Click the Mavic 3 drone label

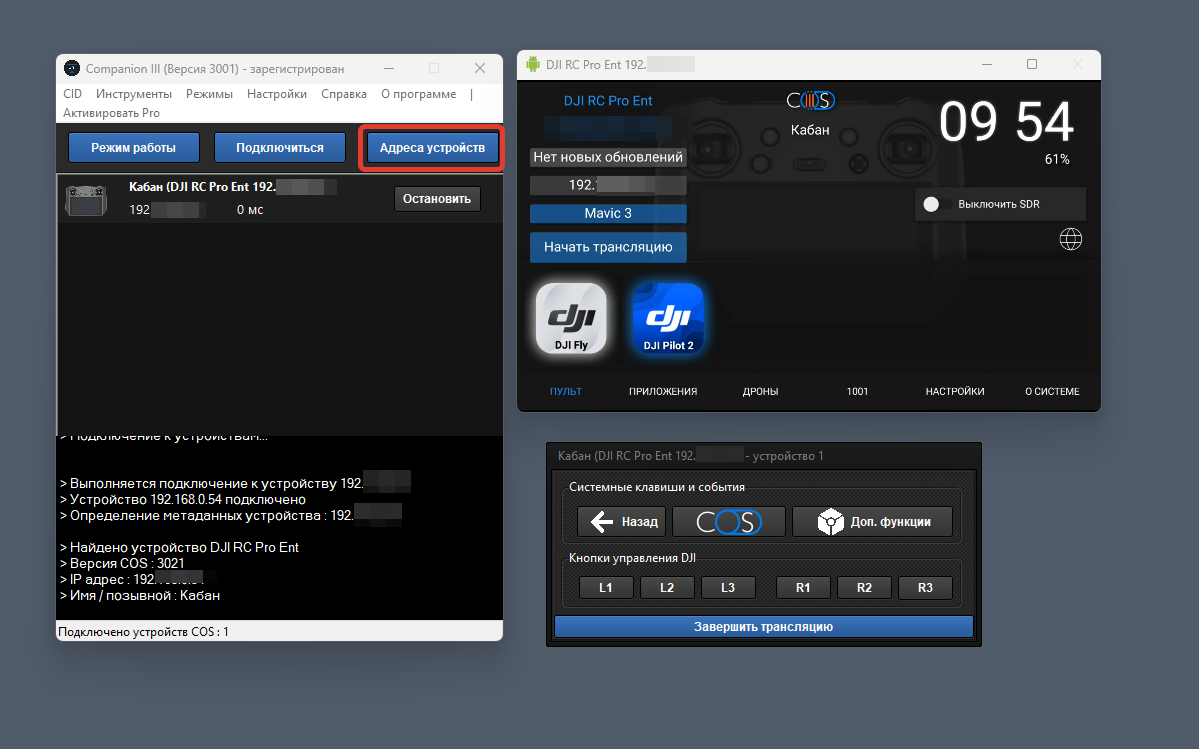(x=608, y=213)
